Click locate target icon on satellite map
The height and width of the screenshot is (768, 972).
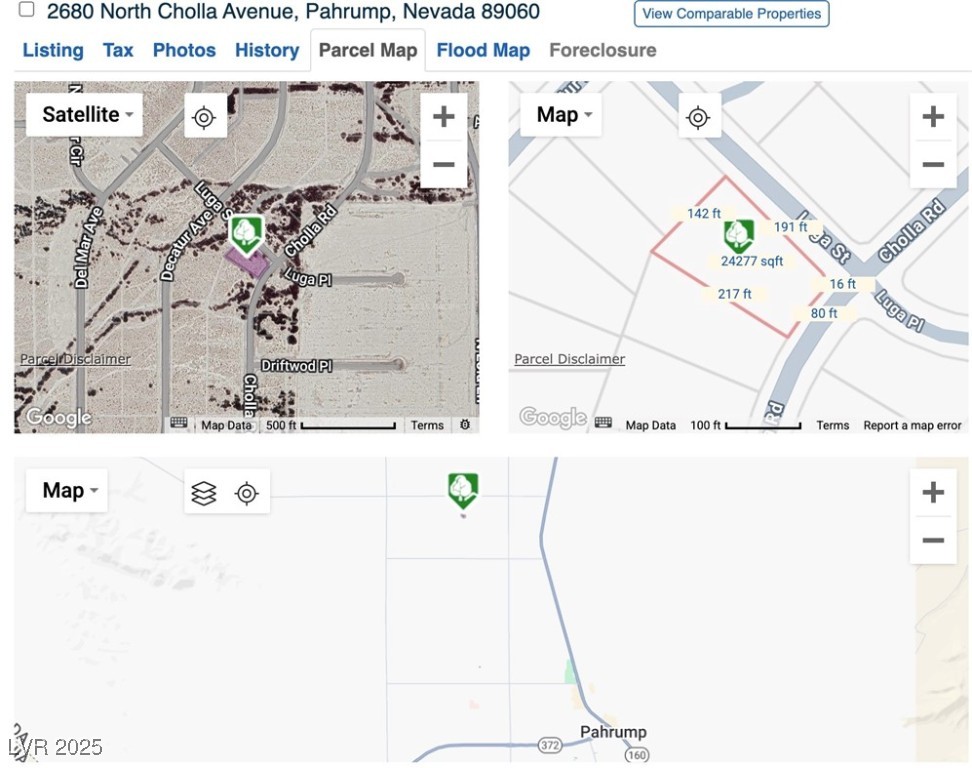(x=204, y=118)
